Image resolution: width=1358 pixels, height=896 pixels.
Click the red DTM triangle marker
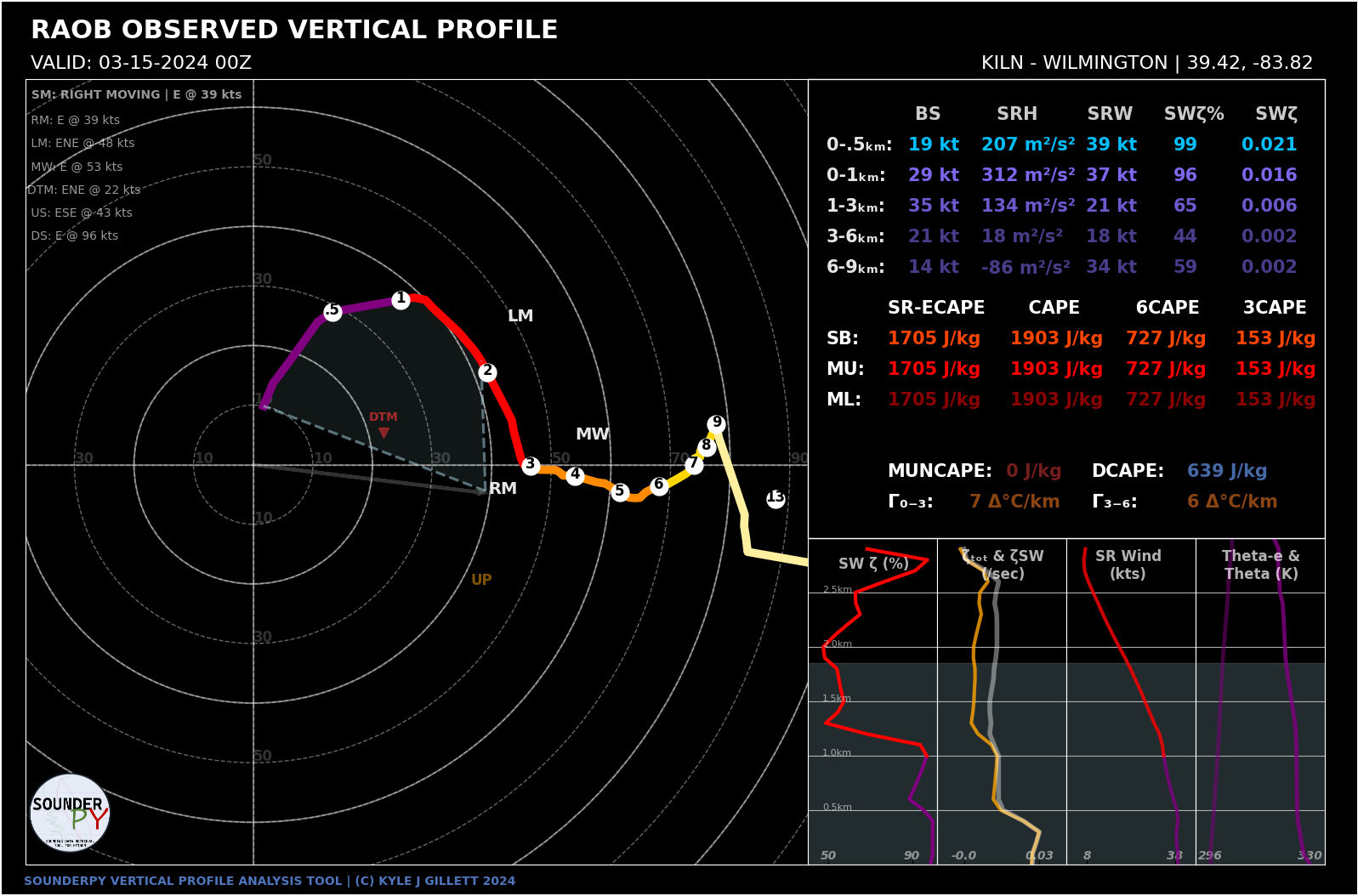384,433
